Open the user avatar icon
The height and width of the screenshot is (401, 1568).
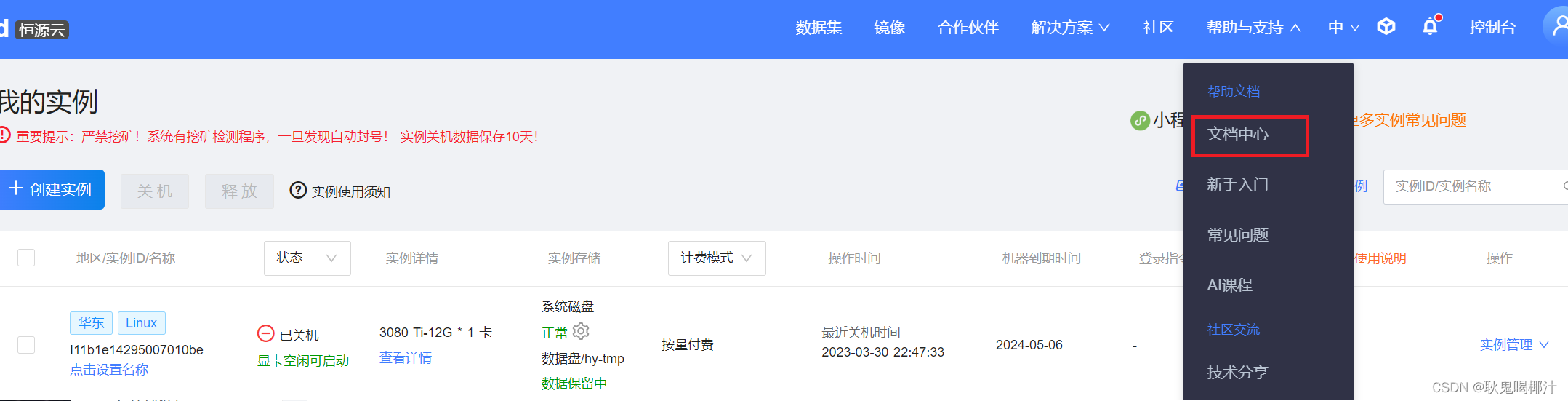point(1559,26)
